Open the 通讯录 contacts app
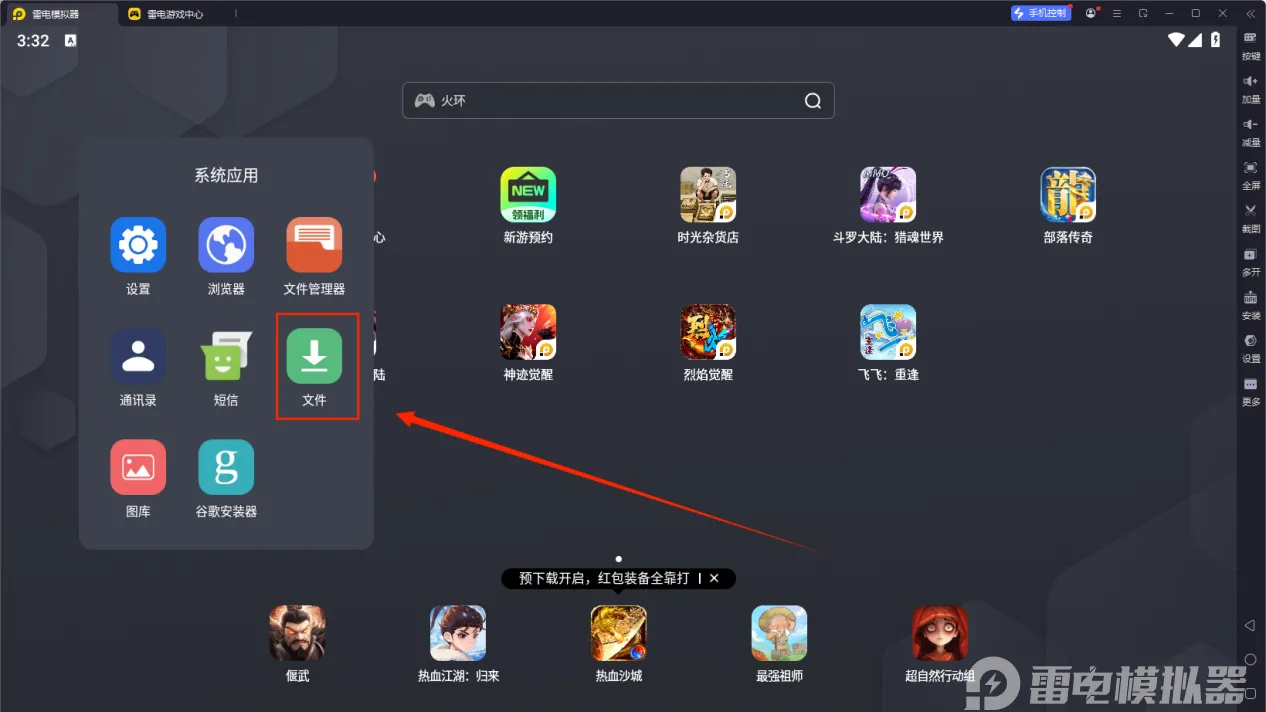 (x=138, y=356)
